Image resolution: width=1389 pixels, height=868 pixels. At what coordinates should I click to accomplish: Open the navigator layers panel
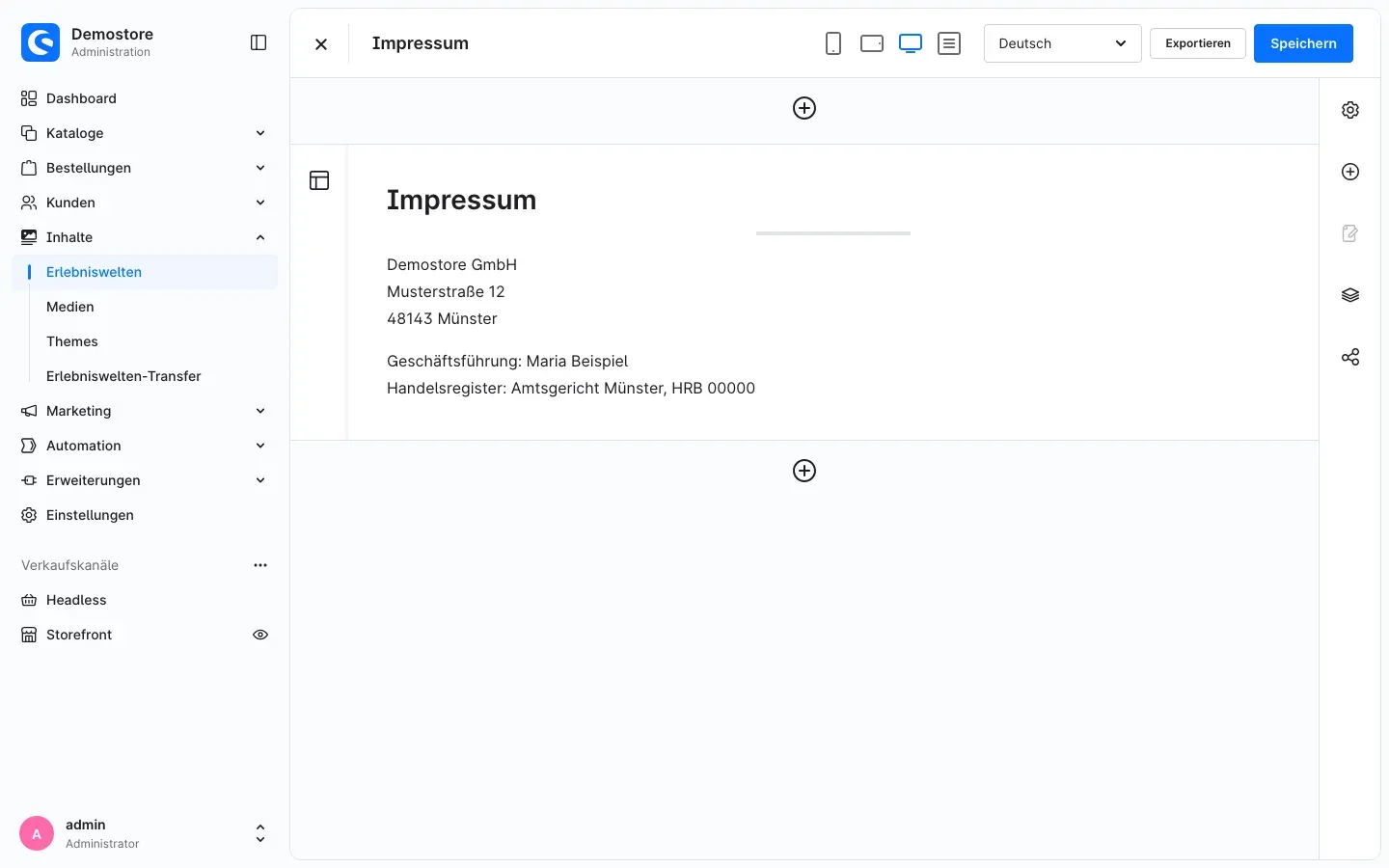[1350, 295]
